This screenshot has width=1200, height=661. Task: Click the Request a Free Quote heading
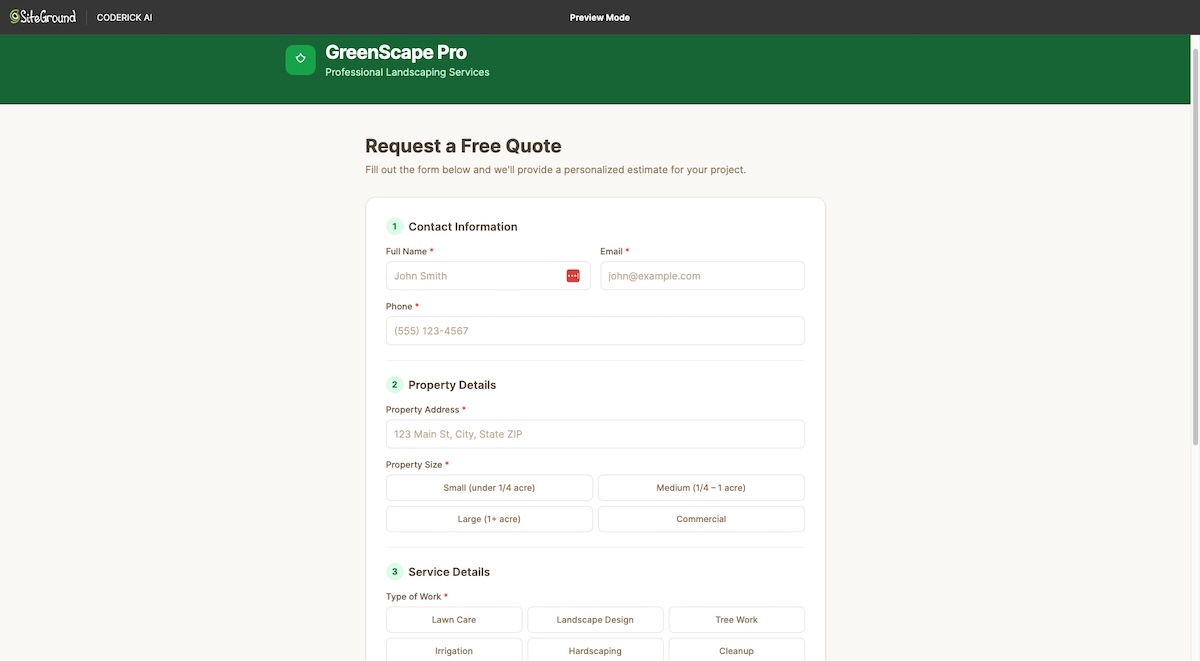[463, 146]
